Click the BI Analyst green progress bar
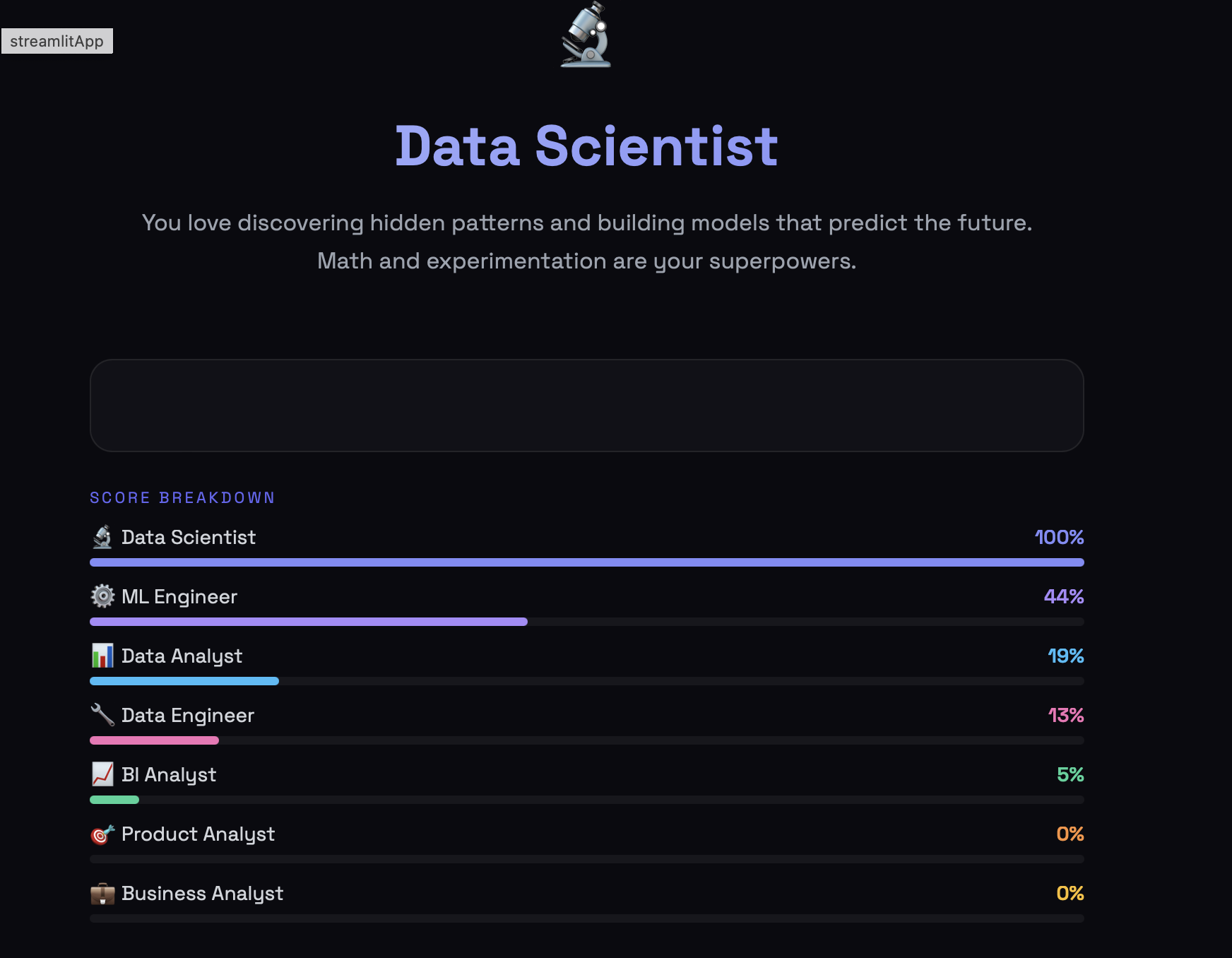1232x958 pixels. coord(114,800)
